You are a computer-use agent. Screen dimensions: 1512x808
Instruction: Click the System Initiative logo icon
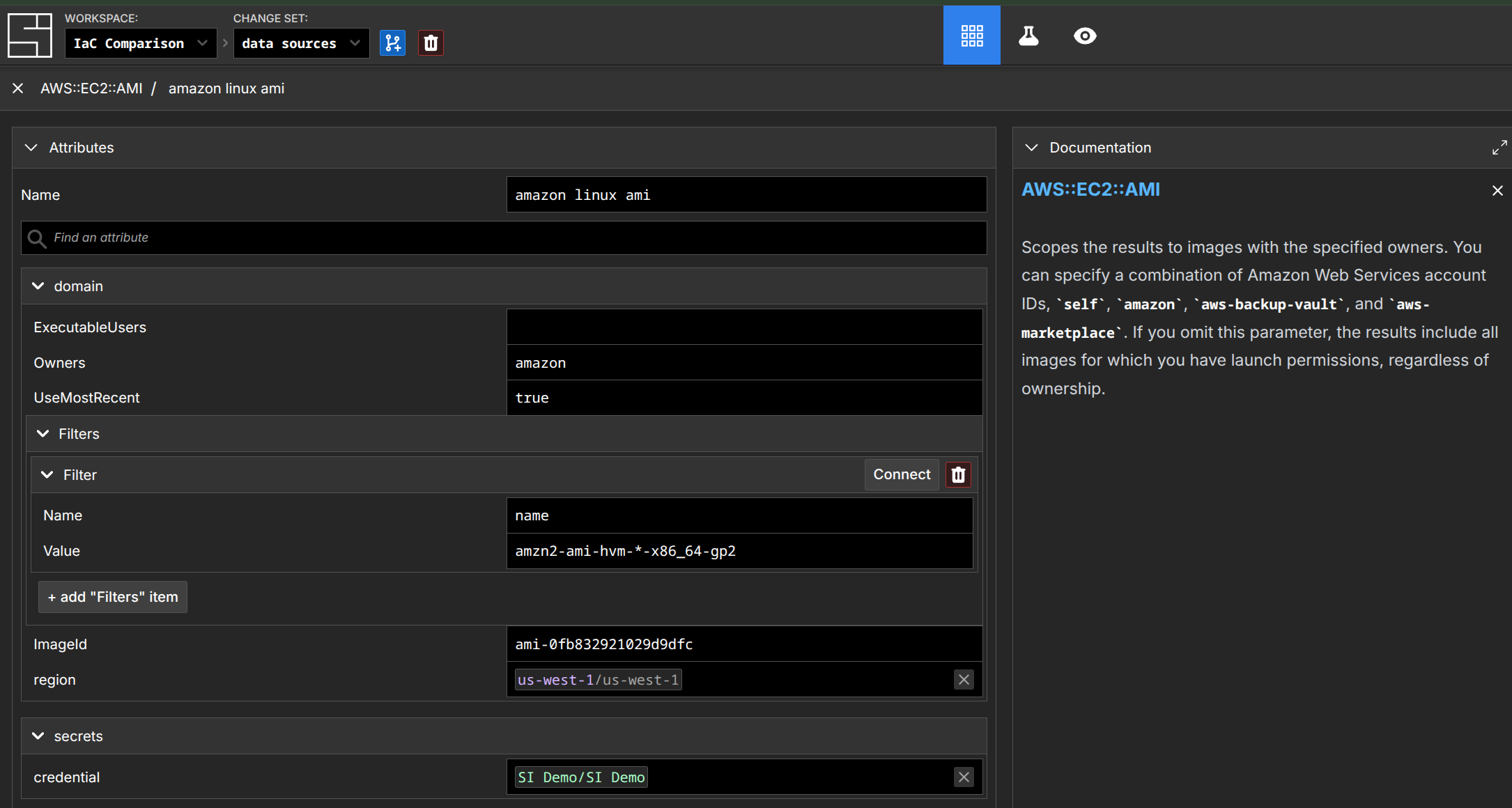pos(29,35)
